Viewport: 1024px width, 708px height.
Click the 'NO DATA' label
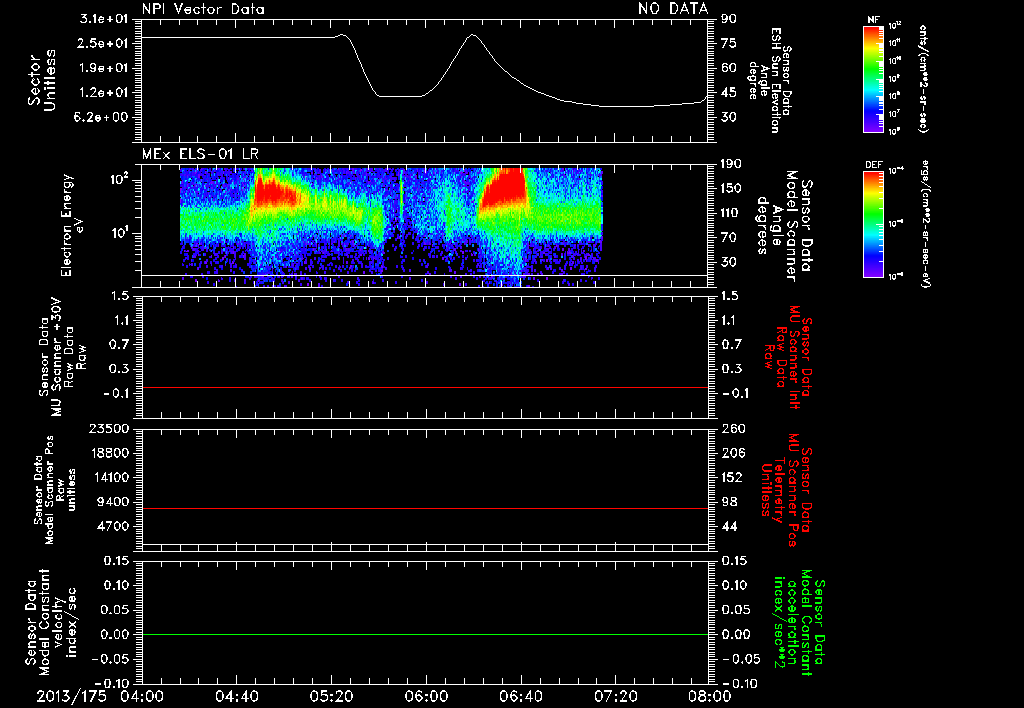[673, 8]
